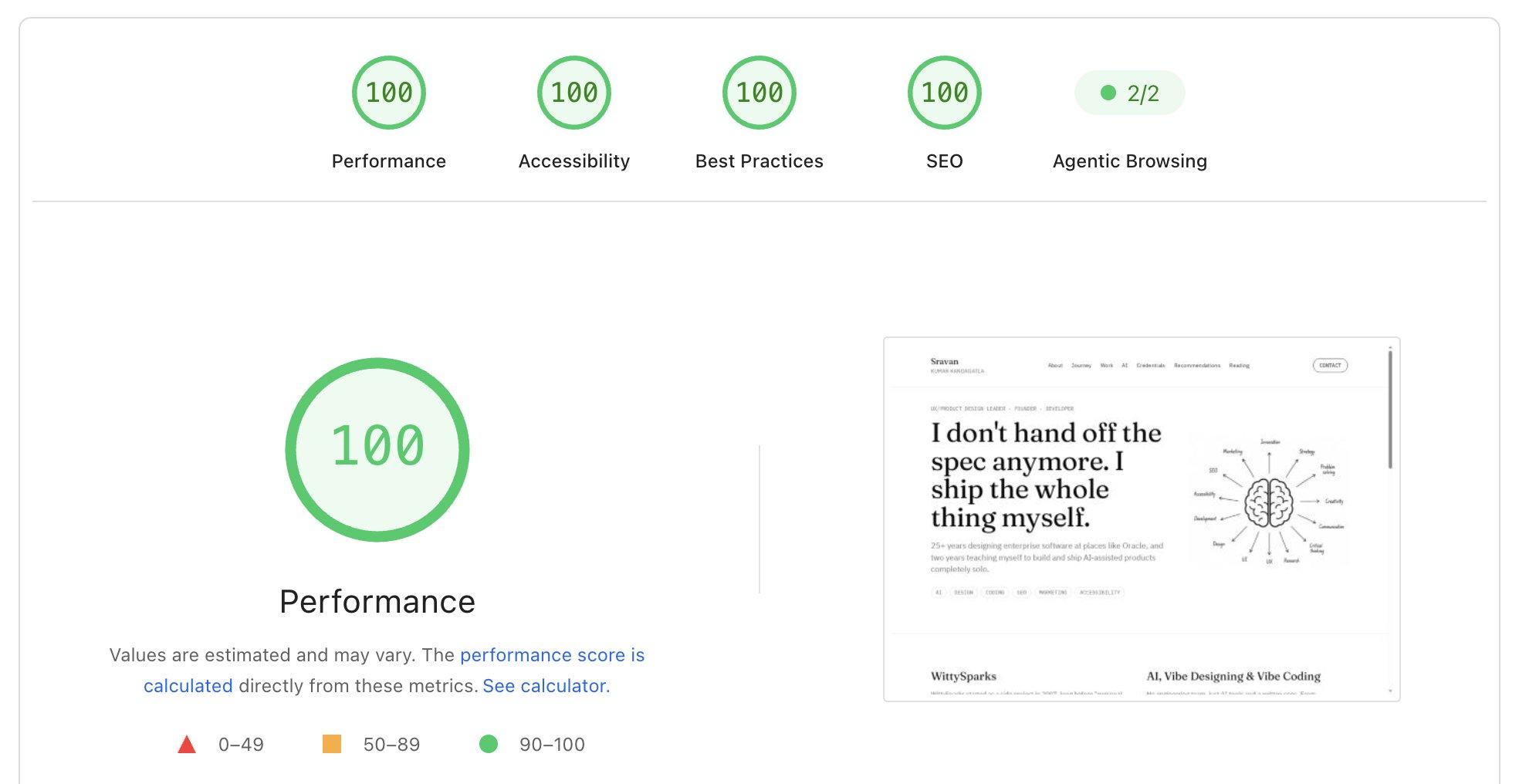Viewport: 1519px width, 784px height.
Task: Click the CONTACT button in the screenshot preview
Action: tap(1330, 365)
